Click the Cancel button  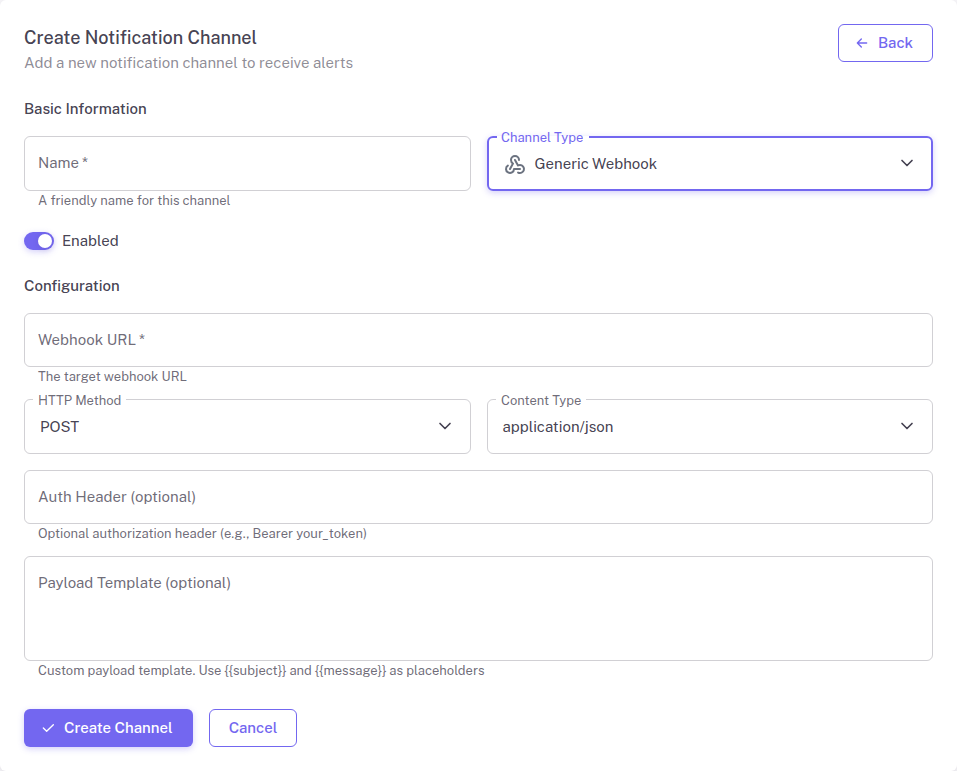point(252,728)
